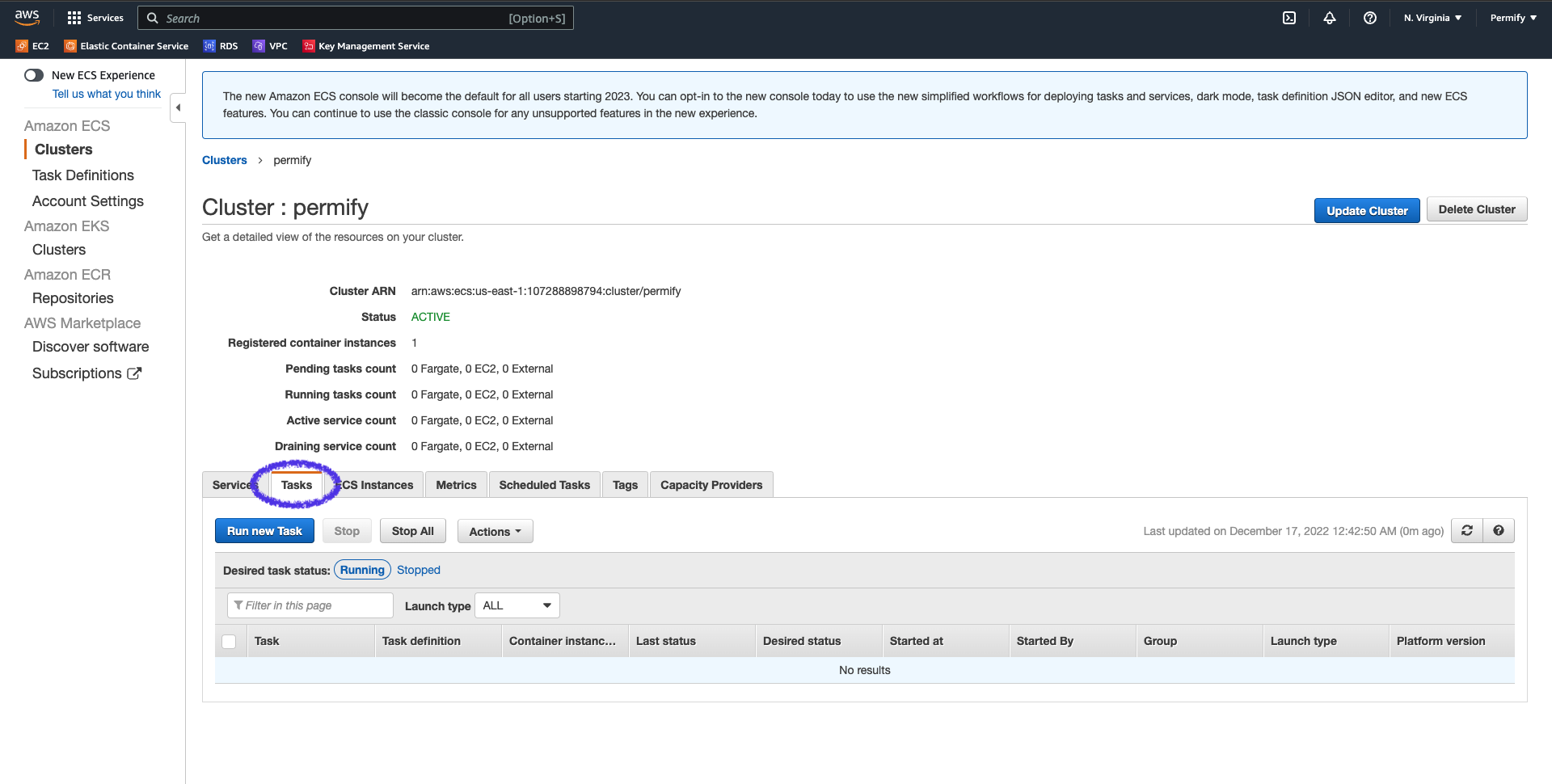Click the EC2 shortcut icon in favorites bar
Screen dimensions: 1552x784
pos(22,46)
